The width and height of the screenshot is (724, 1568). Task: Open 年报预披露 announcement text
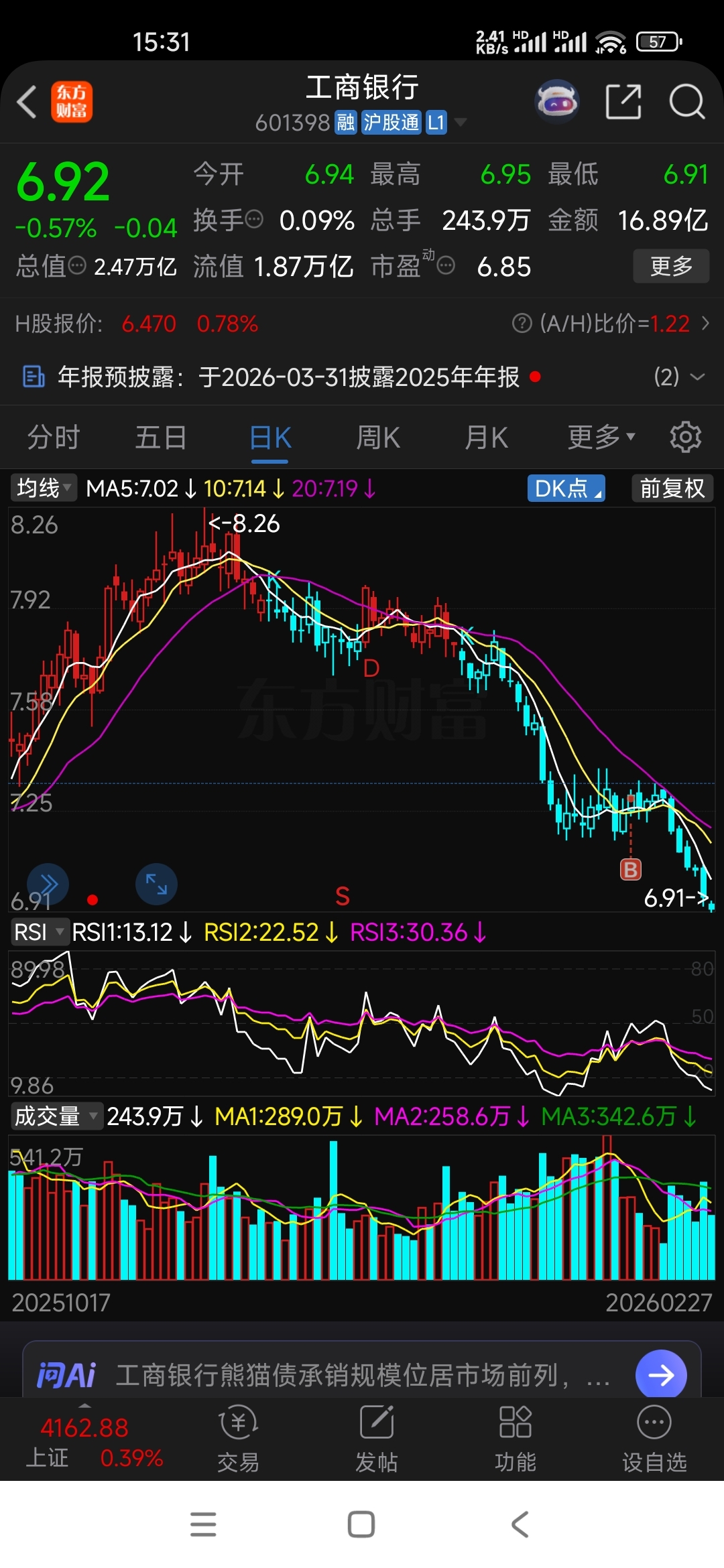pyautogui.click(x=289, y=377)
